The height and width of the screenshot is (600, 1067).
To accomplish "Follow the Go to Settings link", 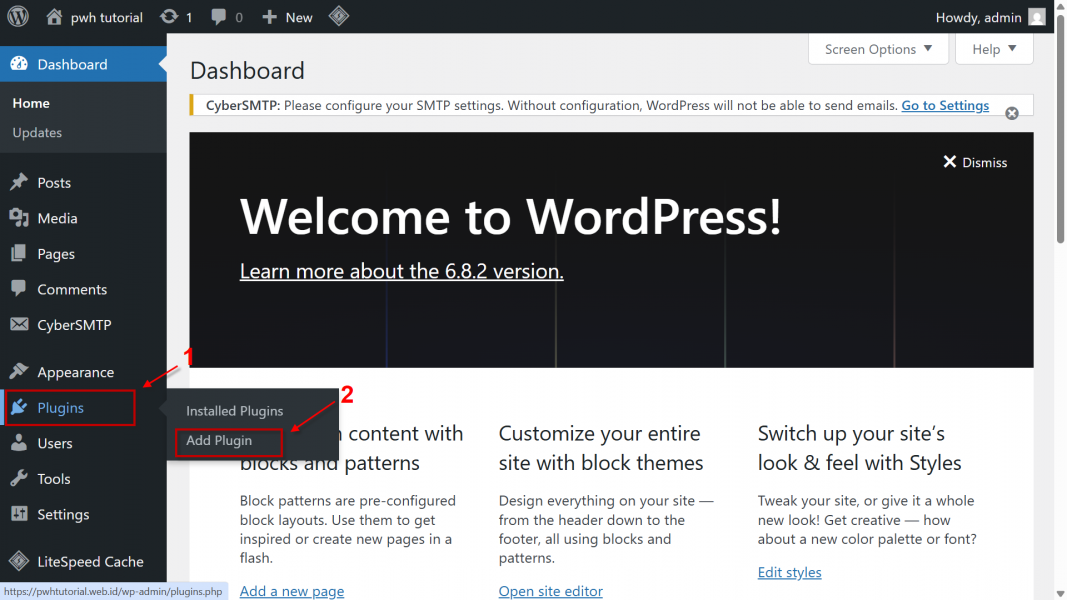I will tap(945, 105).
